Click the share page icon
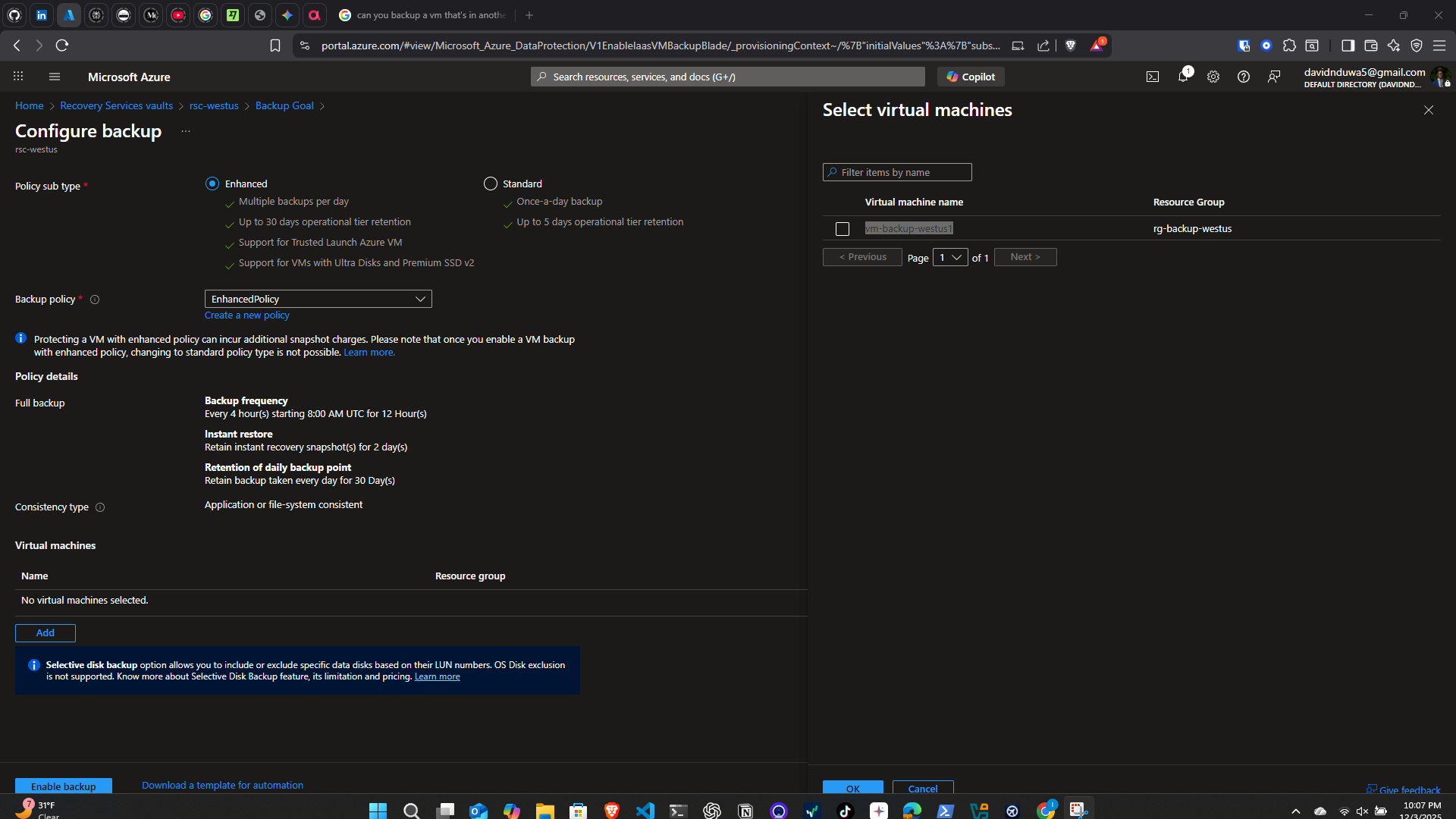 (1043, 45)
